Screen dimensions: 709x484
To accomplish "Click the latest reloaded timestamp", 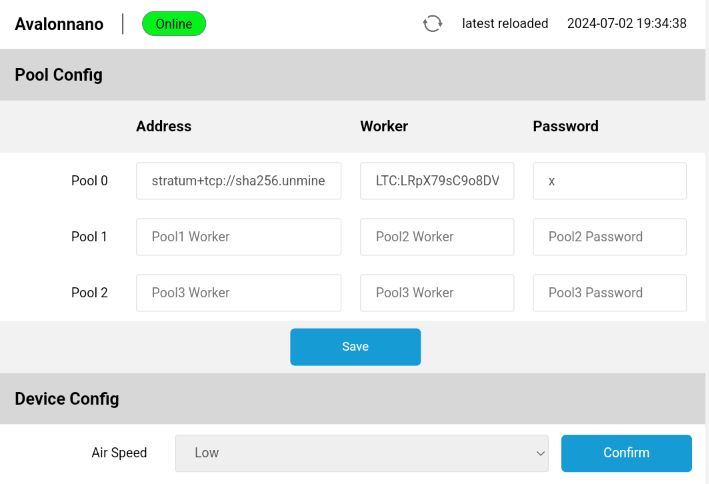I will [x=627, y=24].
